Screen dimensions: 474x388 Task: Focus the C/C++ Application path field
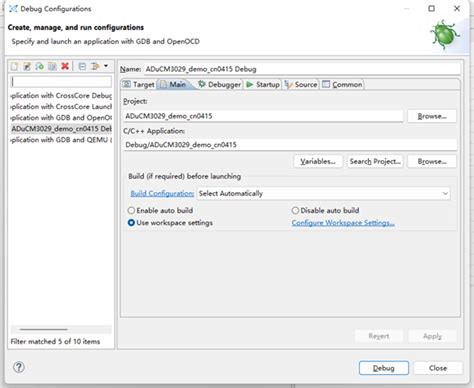point(290,145)
